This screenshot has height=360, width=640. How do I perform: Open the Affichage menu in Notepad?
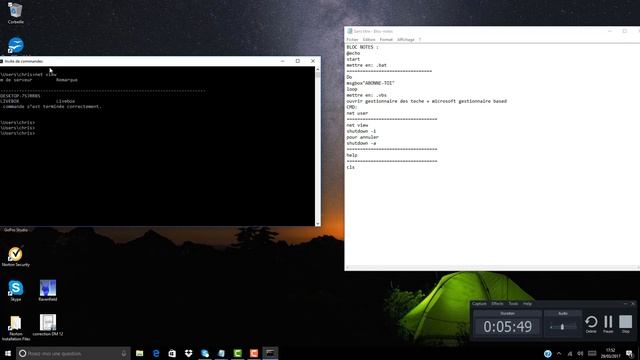(406, 40)
